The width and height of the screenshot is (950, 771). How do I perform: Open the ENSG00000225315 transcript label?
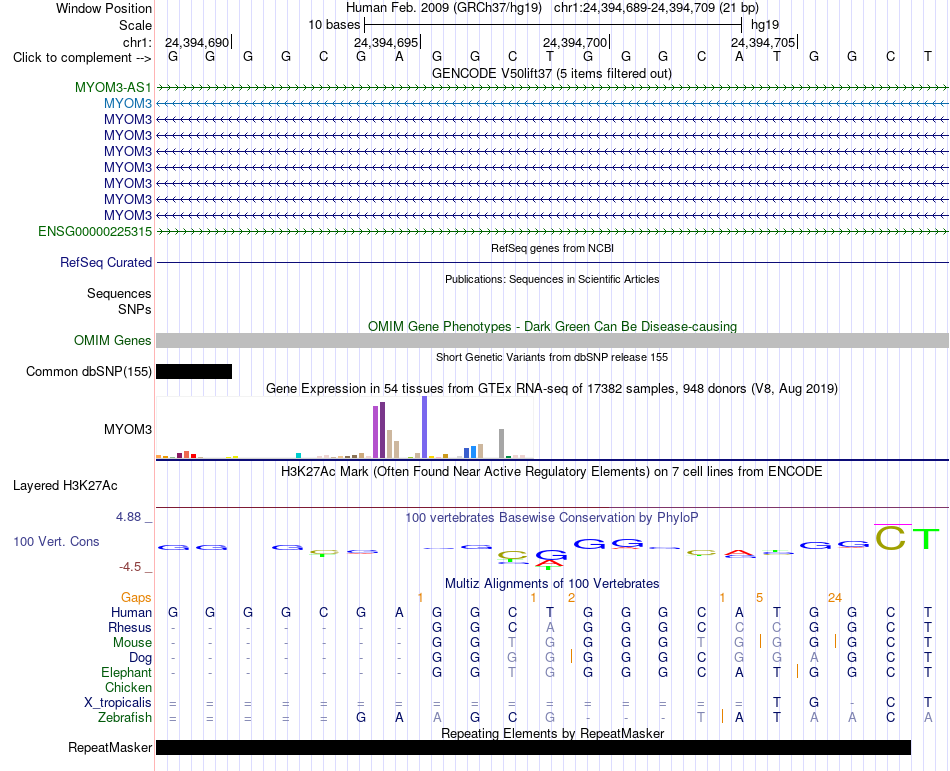pos(95,231)
